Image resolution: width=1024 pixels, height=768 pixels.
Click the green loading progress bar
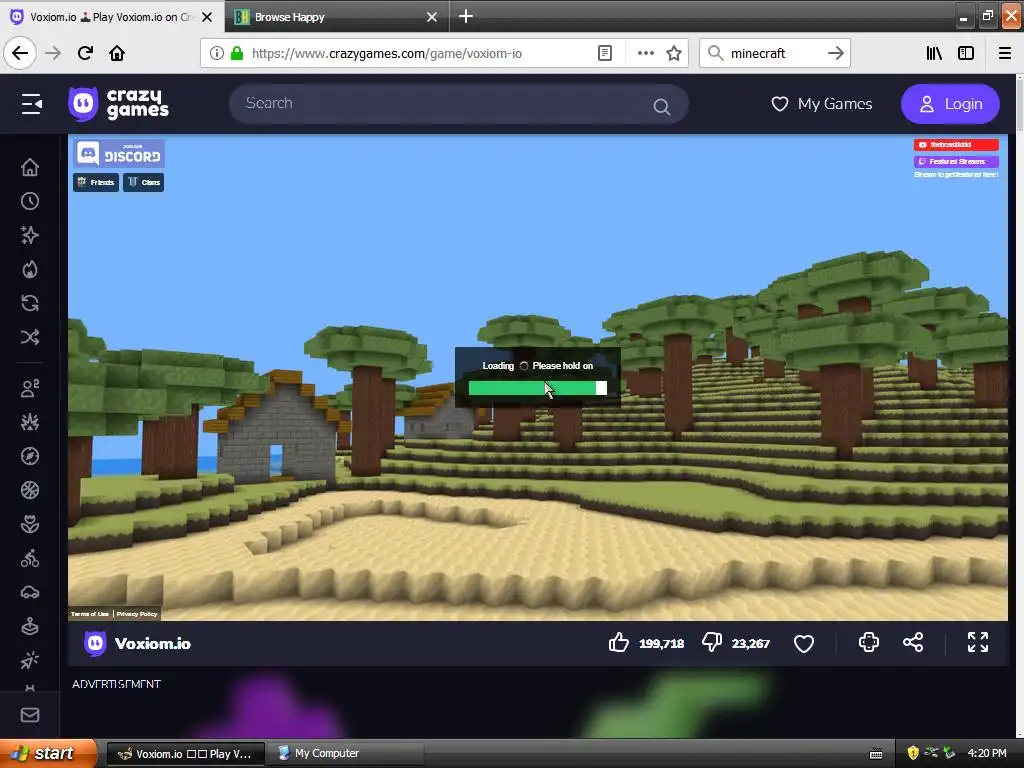click(537, 389)
